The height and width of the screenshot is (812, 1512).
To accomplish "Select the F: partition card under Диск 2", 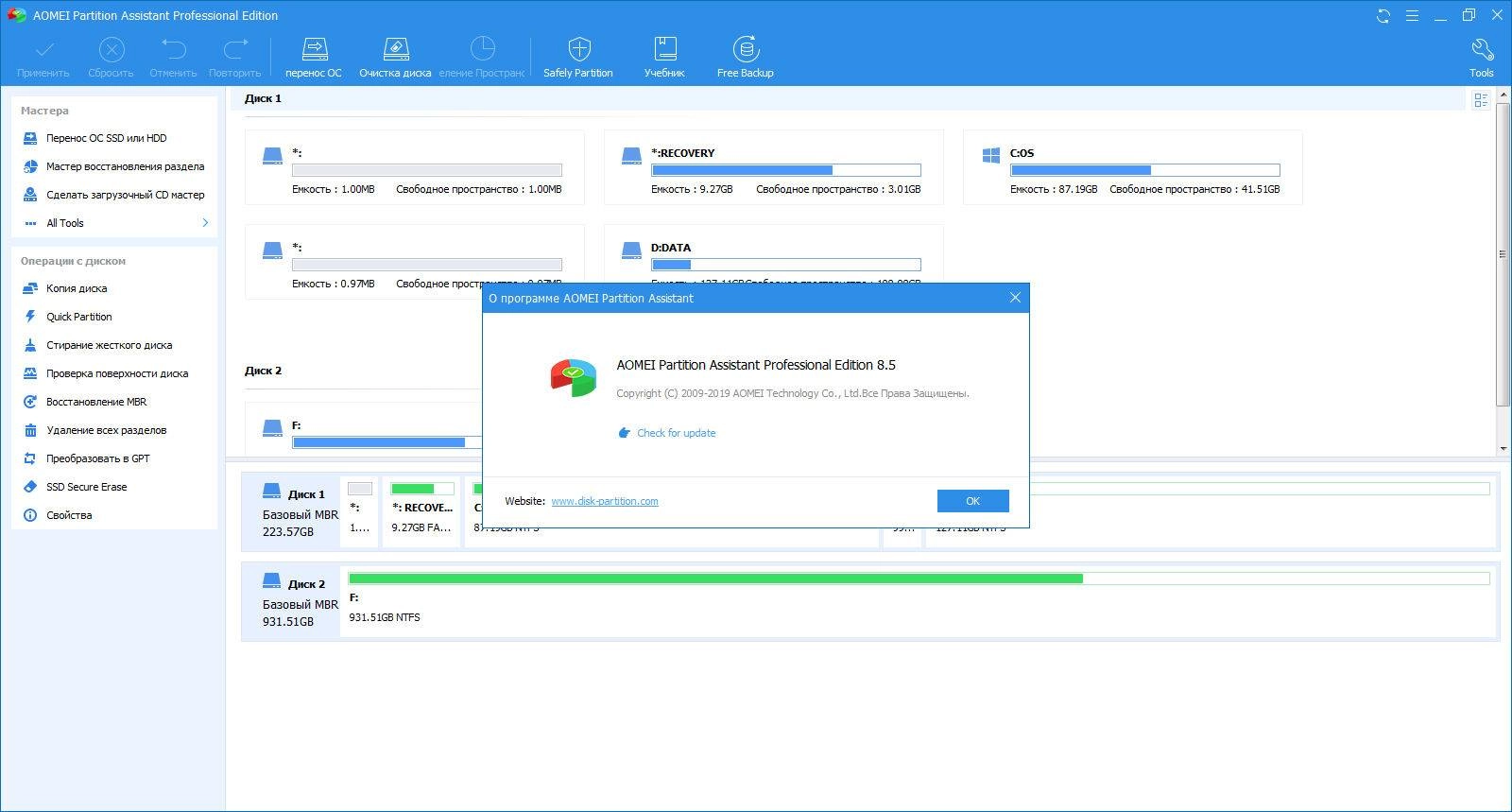I will (x=364, y=428).
